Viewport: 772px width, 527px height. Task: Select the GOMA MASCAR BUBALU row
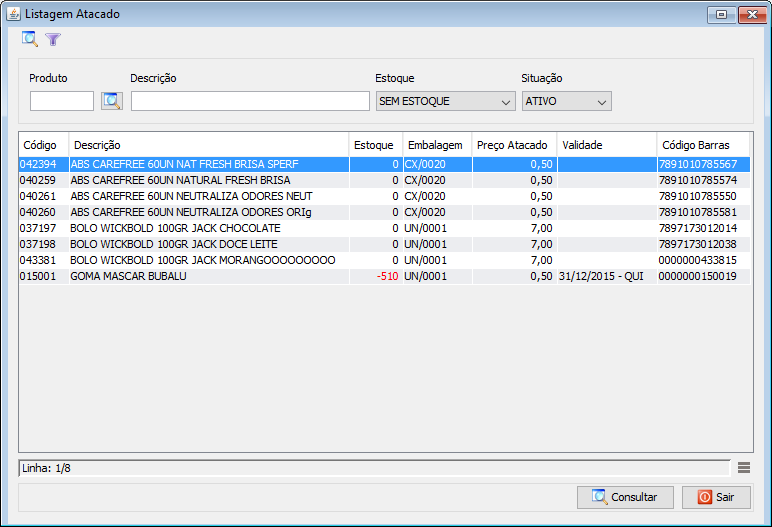(x=200, y=276)
